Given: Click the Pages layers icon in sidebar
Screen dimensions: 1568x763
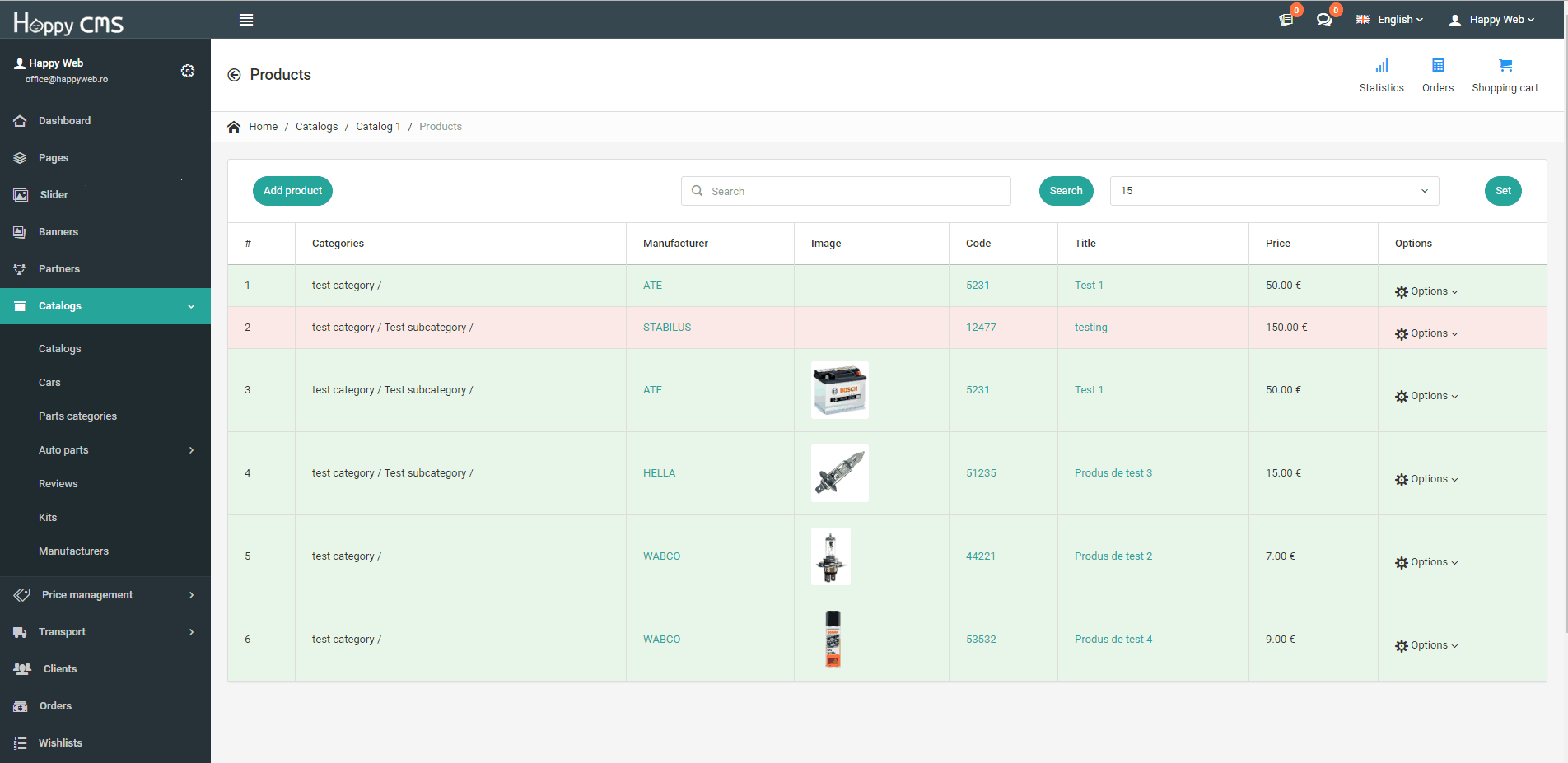Looking at the screenshot, I should tap(20, 158).
